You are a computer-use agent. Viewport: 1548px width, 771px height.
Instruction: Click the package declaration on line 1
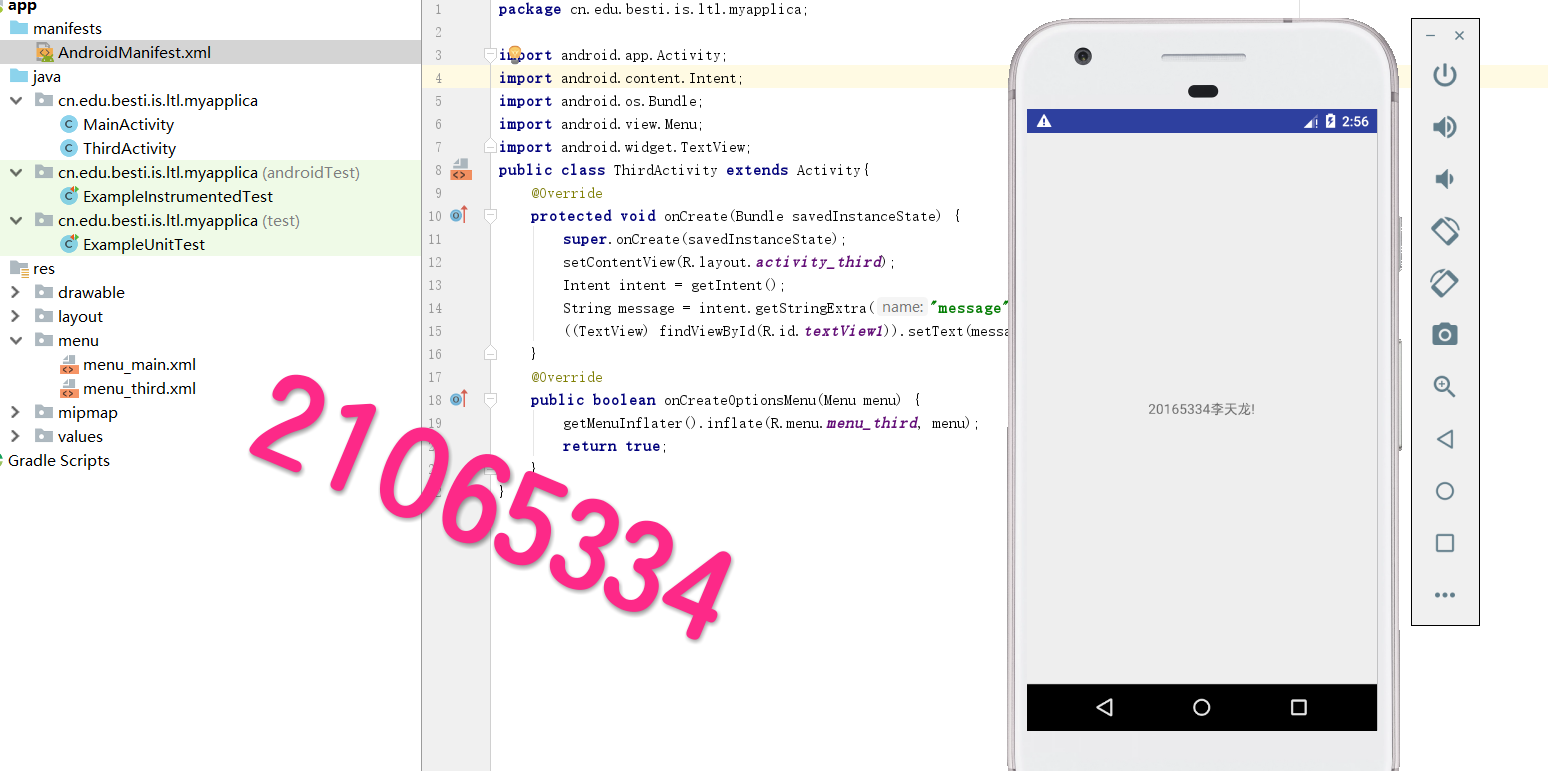653,9
